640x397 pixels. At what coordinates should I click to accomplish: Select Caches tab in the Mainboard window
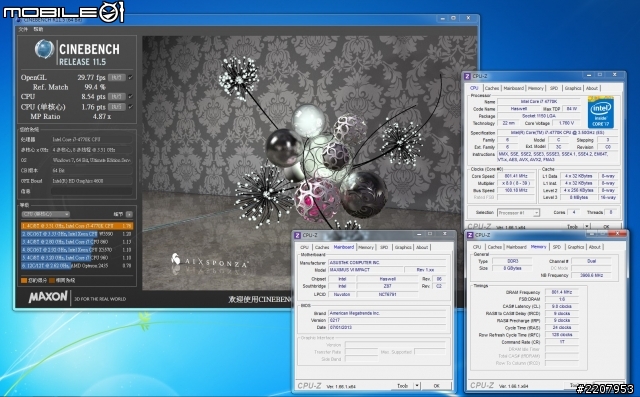click(x=322, y=247)
